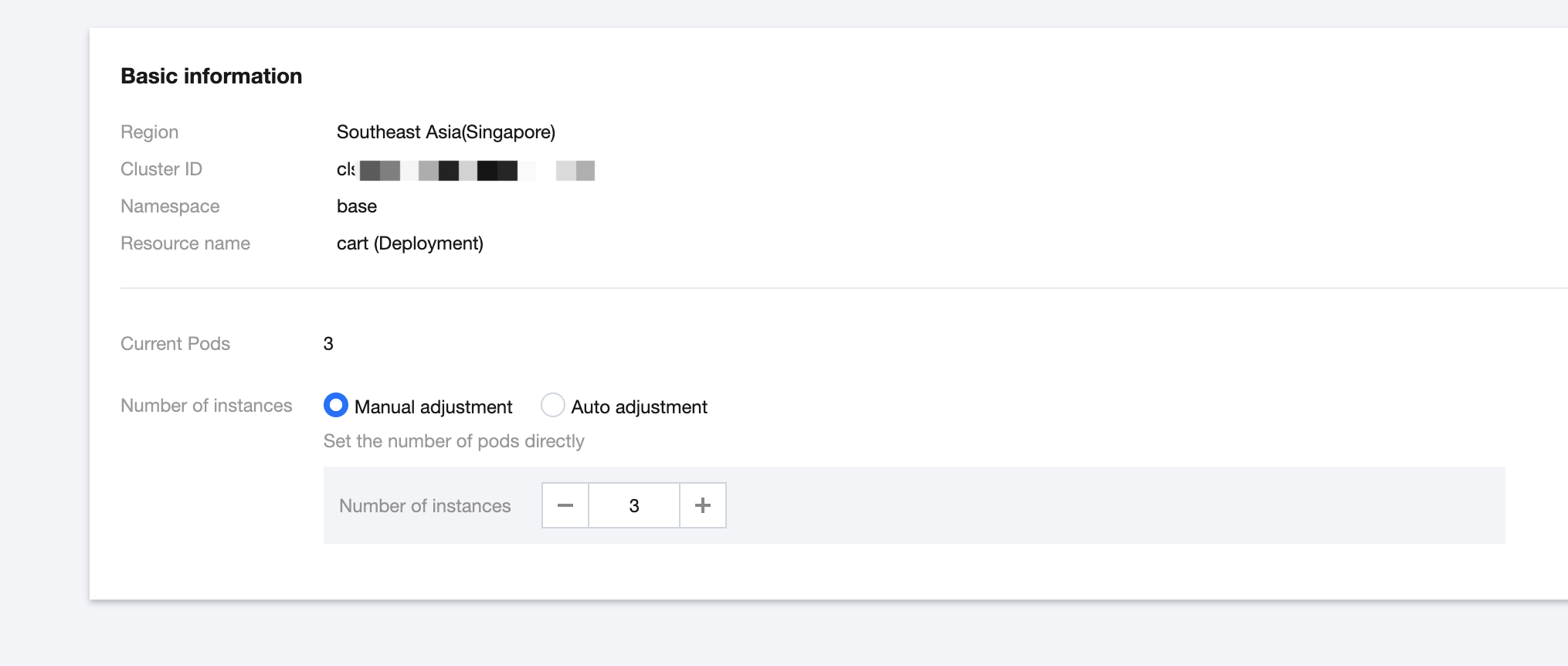1568x666 pixels.
Task: Click the "Cluster ID" field label
Action: click(161, 169)
